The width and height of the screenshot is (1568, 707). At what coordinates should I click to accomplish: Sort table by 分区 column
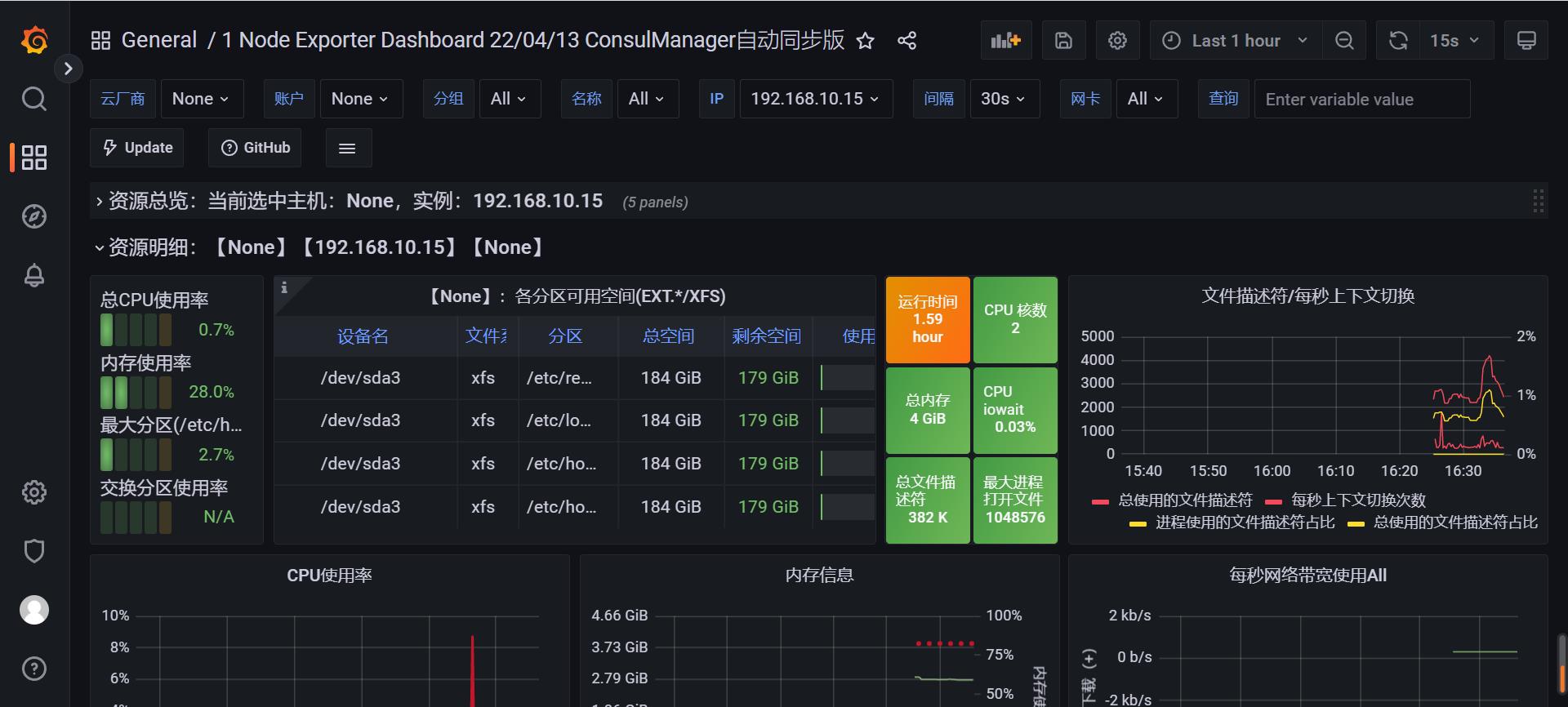coord(565,336)
